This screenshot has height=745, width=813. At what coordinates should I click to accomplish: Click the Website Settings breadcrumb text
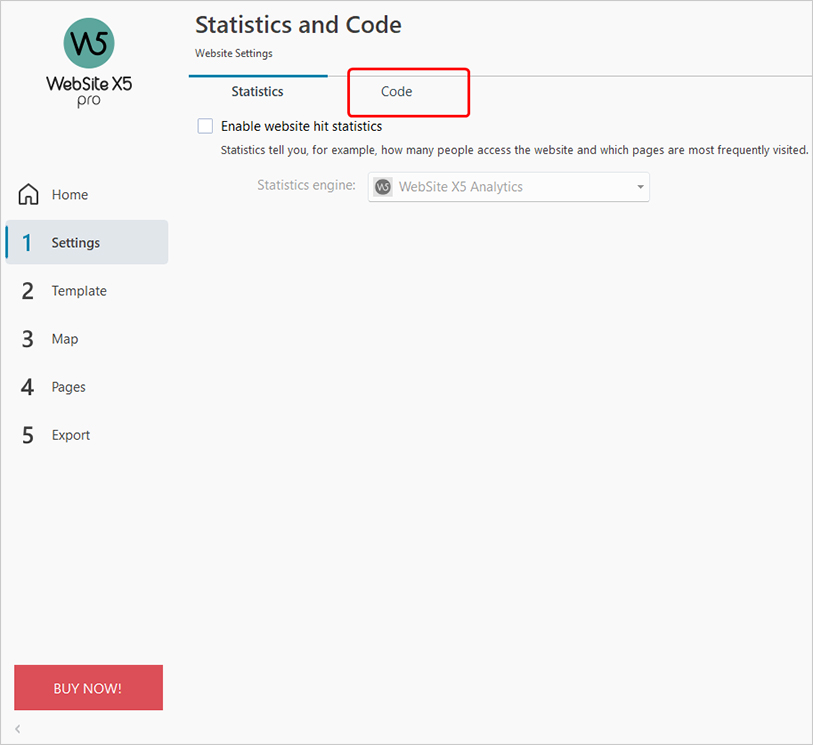pos(233,53)
